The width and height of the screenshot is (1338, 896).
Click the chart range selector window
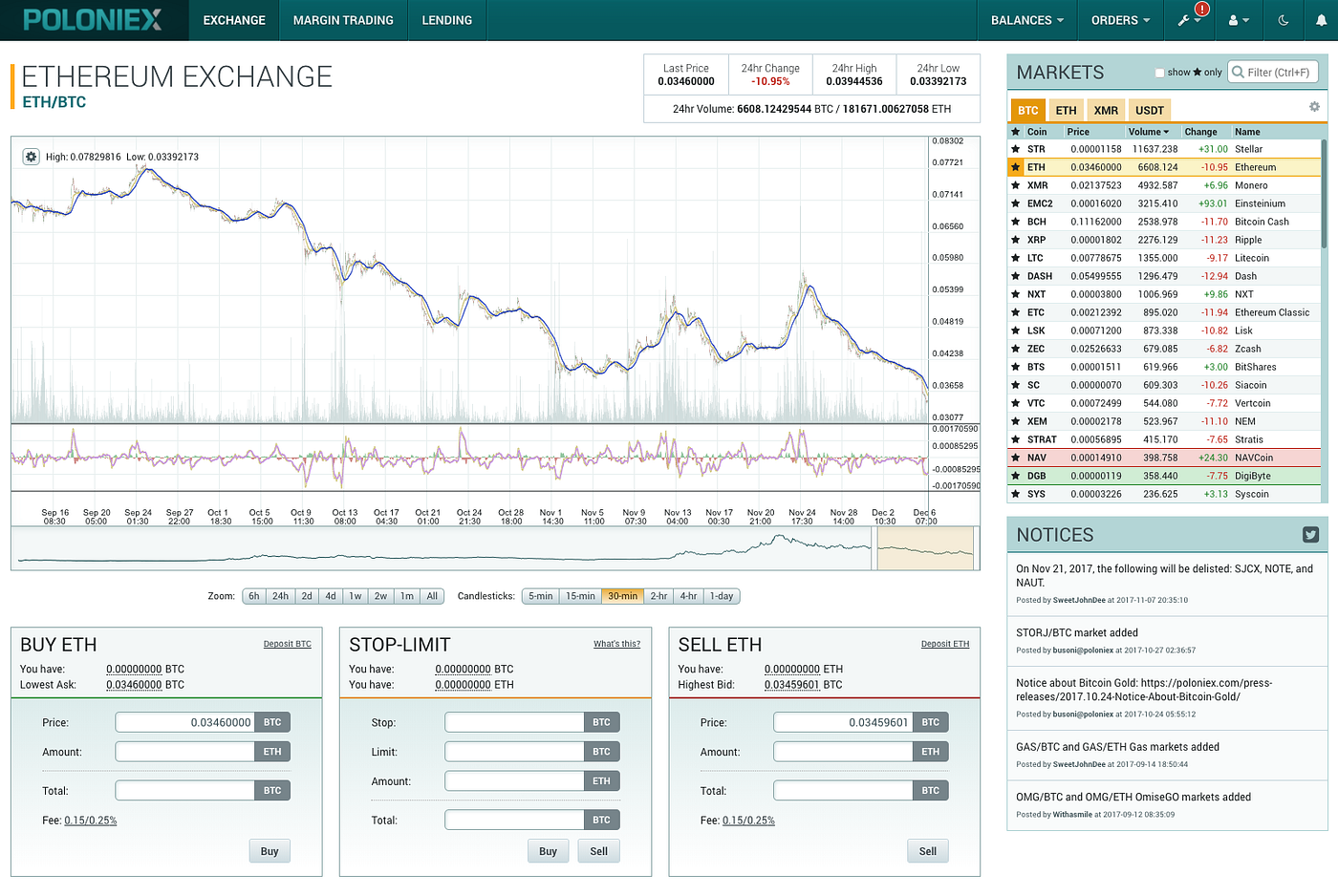click(925, 548)
